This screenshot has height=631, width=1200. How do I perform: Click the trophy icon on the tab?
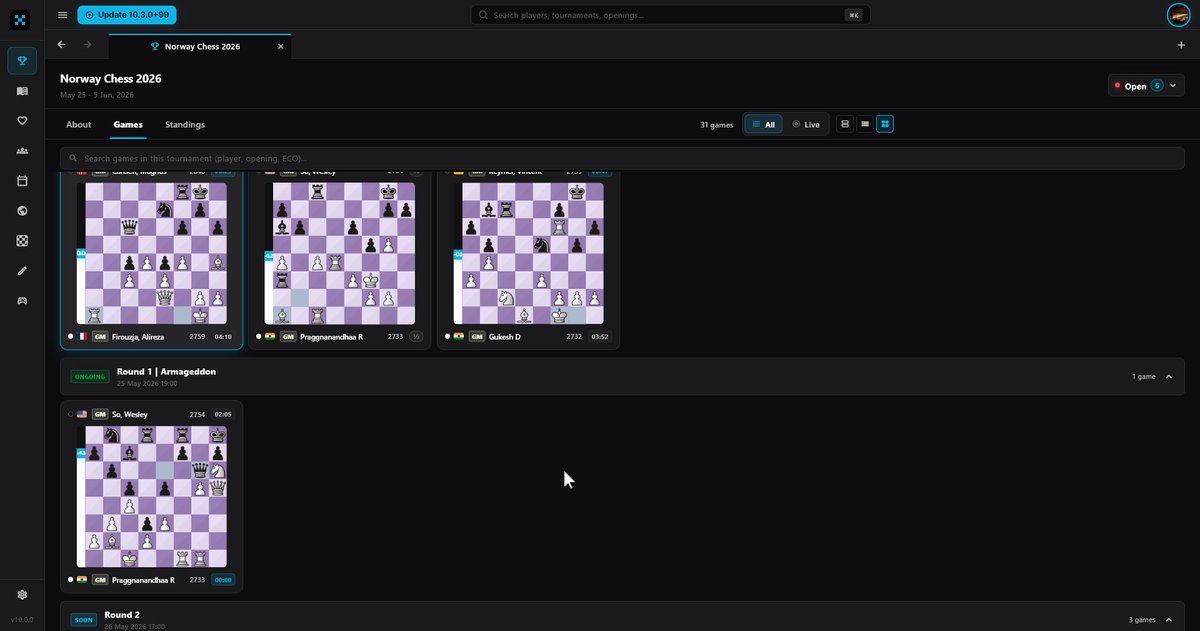(155, 46)
